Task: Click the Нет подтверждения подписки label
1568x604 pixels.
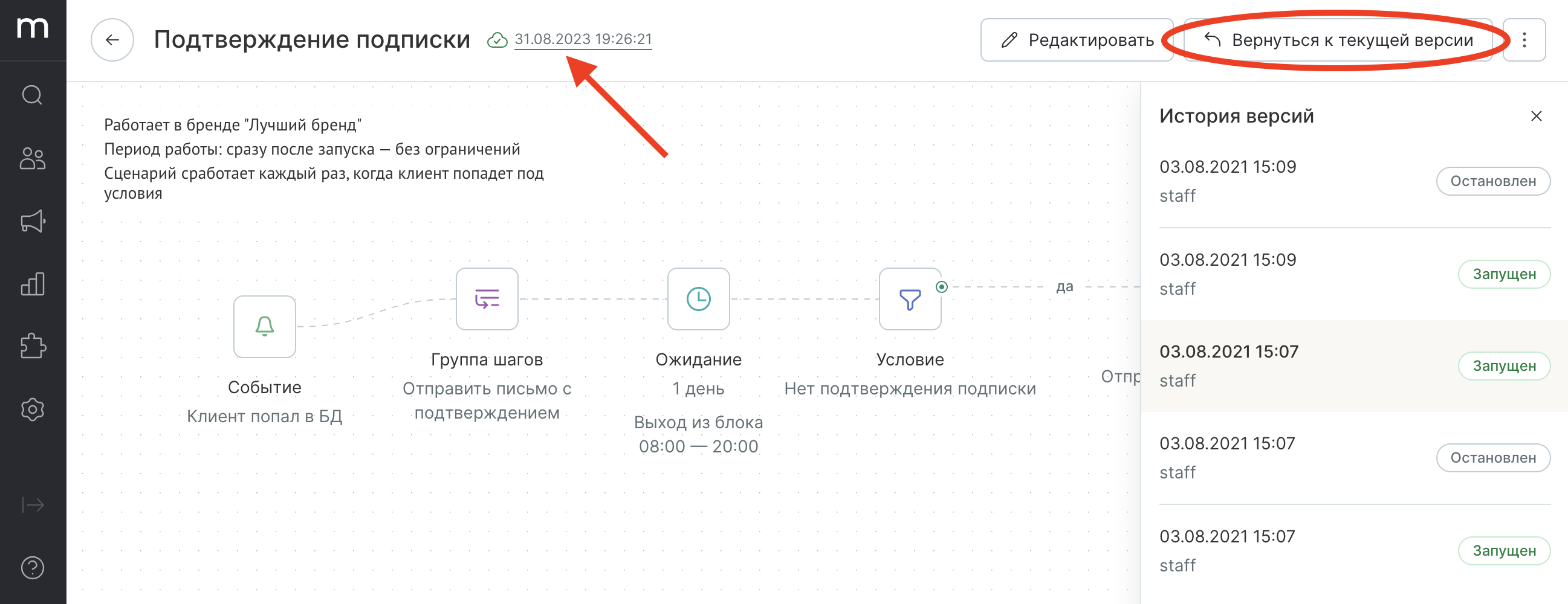Action: pyautogui.click(x=910, y=388)
